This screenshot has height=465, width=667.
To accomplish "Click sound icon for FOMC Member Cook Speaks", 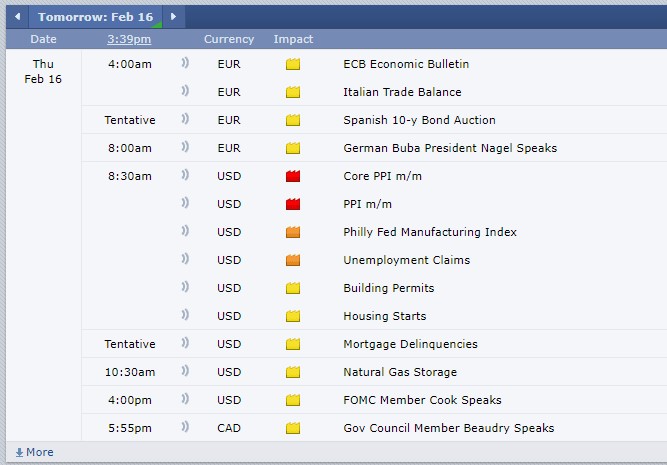I will pos(185,400).
